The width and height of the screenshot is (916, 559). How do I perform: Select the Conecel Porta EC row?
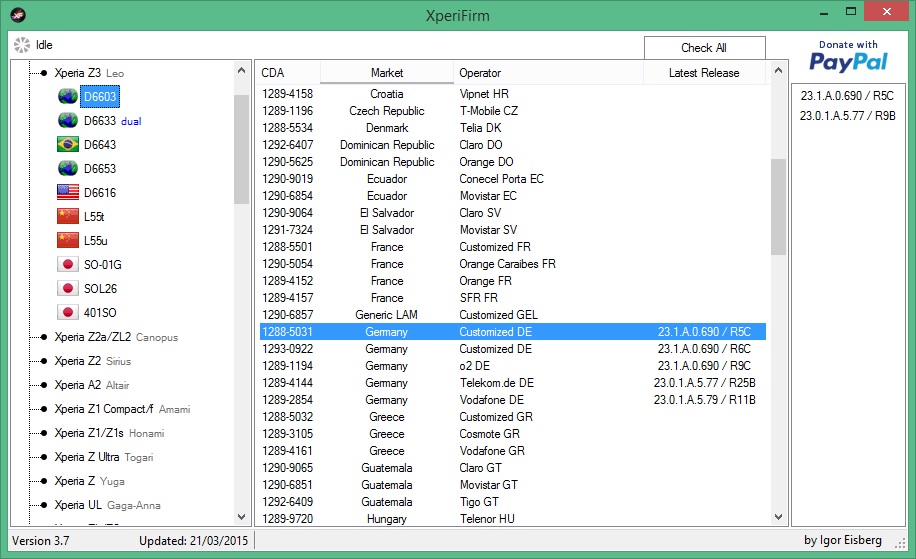(512, 179)
